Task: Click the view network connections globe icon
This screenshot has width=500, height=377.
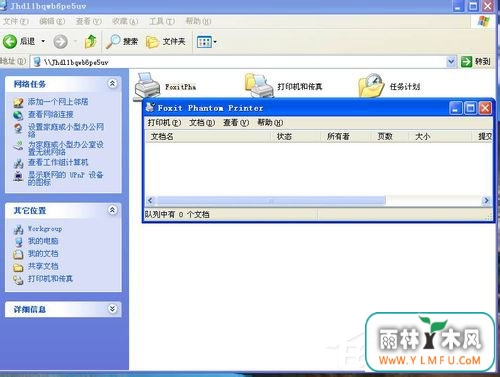Action: coord(18,115)
